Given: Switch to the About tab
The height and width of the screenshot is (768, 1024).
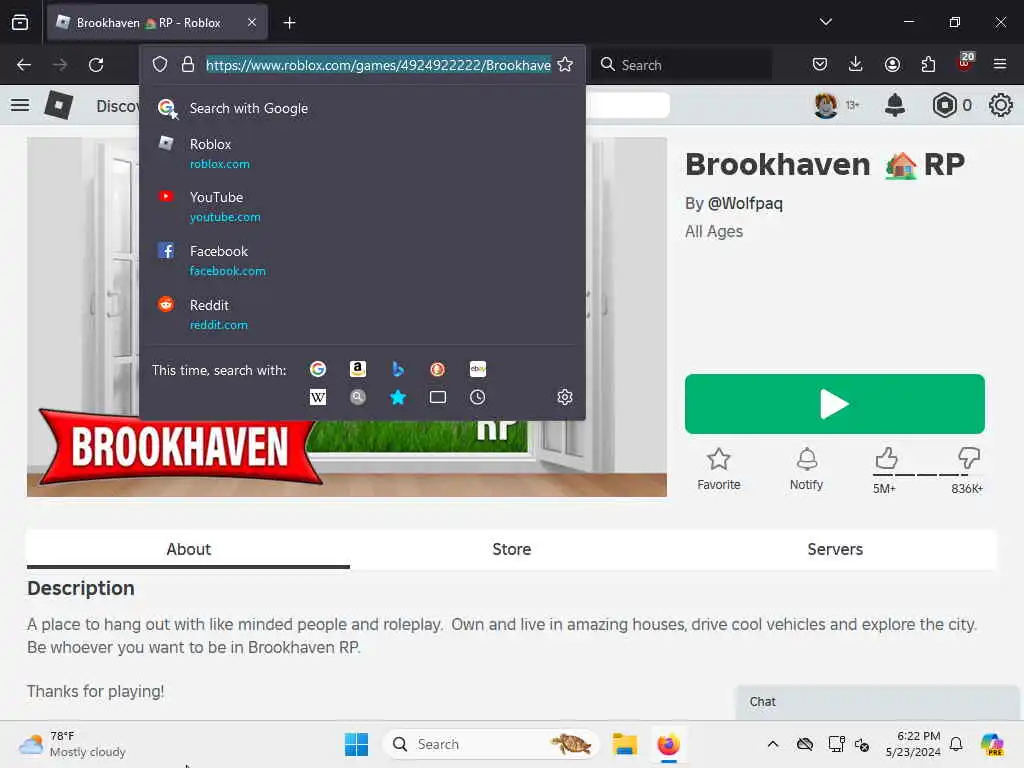Looking at the screenshot, I should pyautogui.click(x=188, y=549).
